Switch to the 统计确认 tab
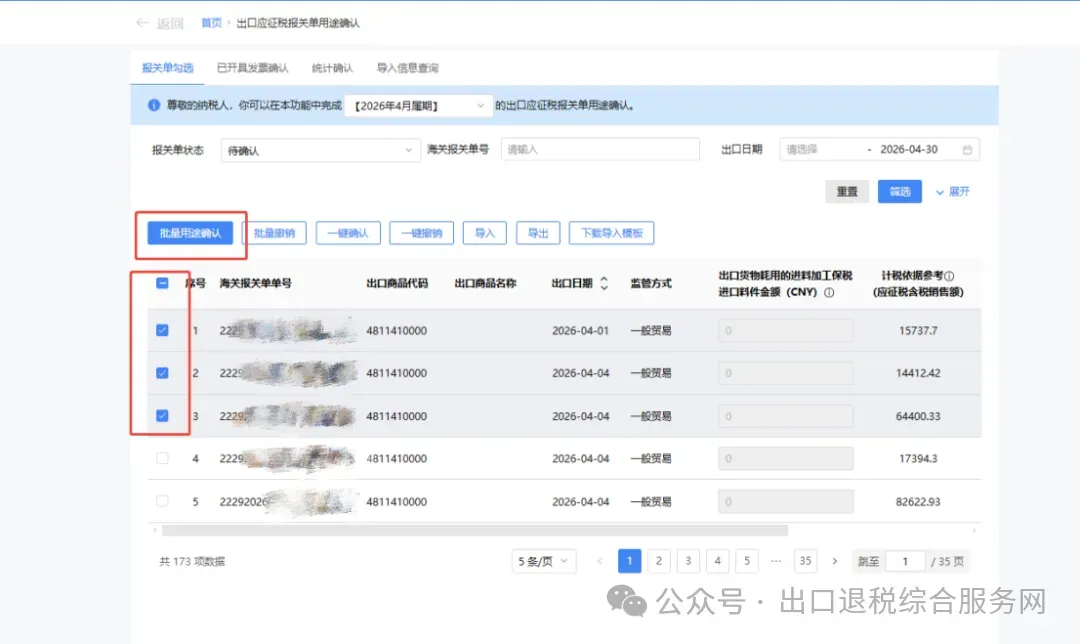The width and height of the screenshot is (1080, 644). coord(332,68)
